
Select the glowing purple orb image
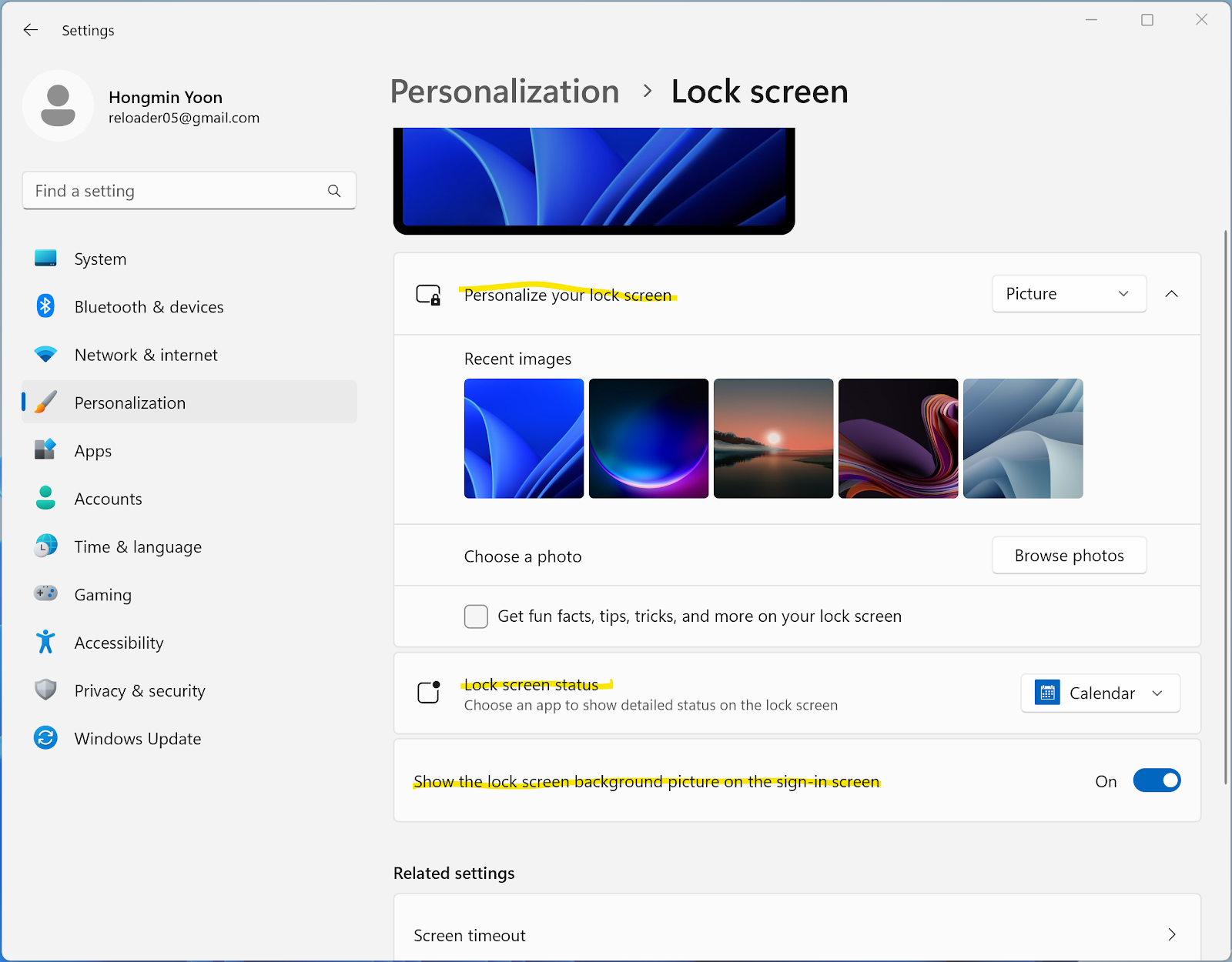648,439
